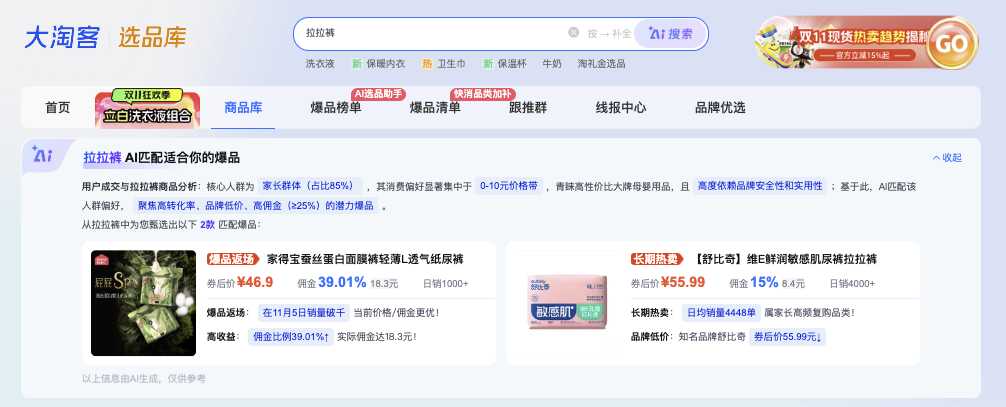Go to the 首页 tab
The width and height of the screenshot is (1006, 407).
58,107
